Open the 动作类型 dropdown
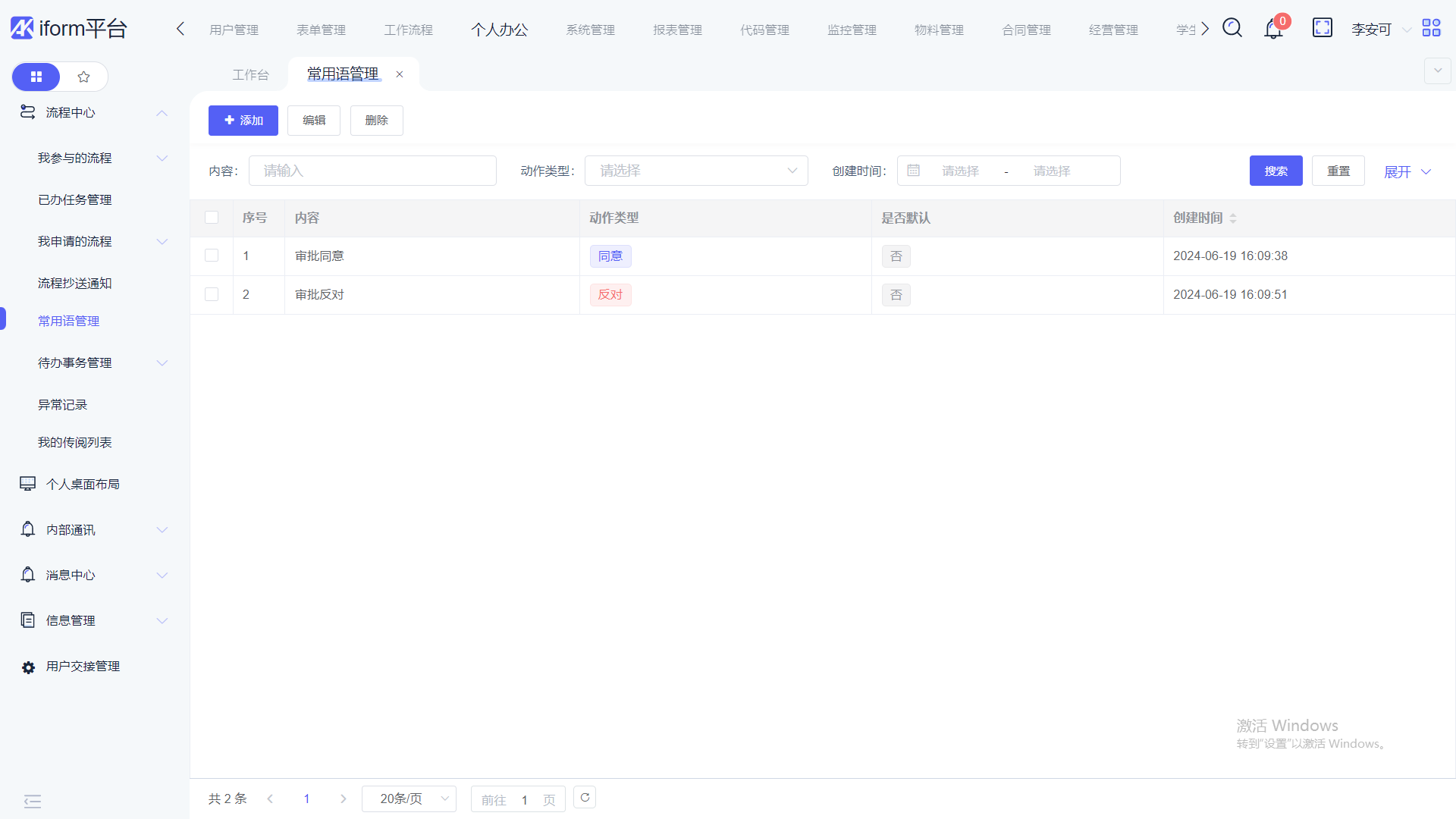1456x819 pixels. tap(695, 171)
